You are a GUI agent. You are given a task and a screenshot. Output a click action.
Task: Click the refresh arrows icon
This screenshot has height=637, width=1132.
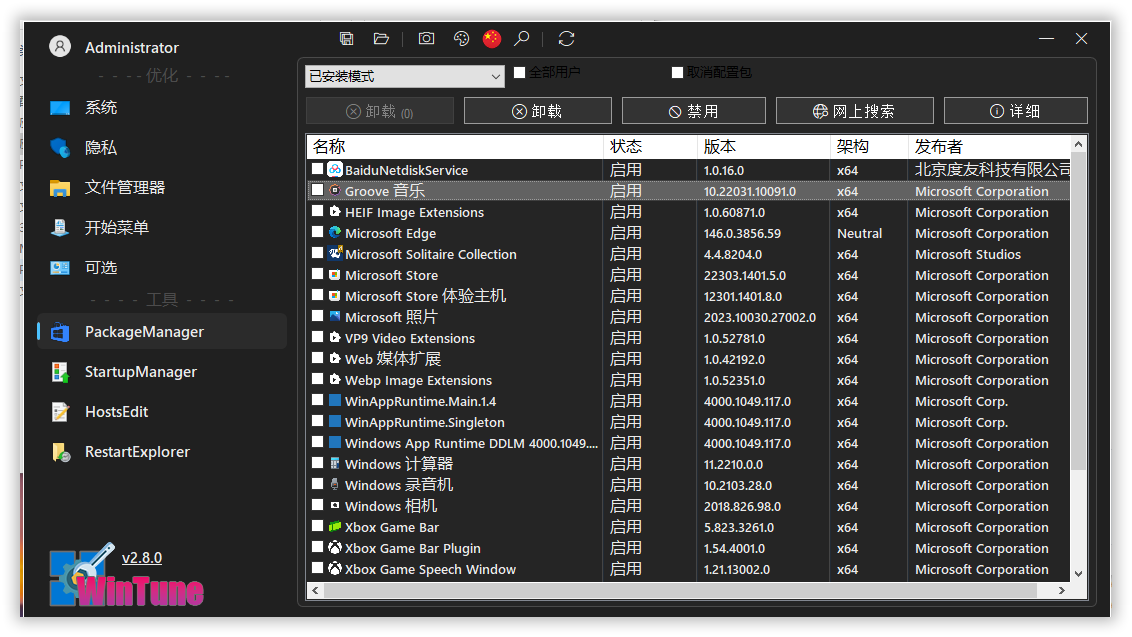566,39
